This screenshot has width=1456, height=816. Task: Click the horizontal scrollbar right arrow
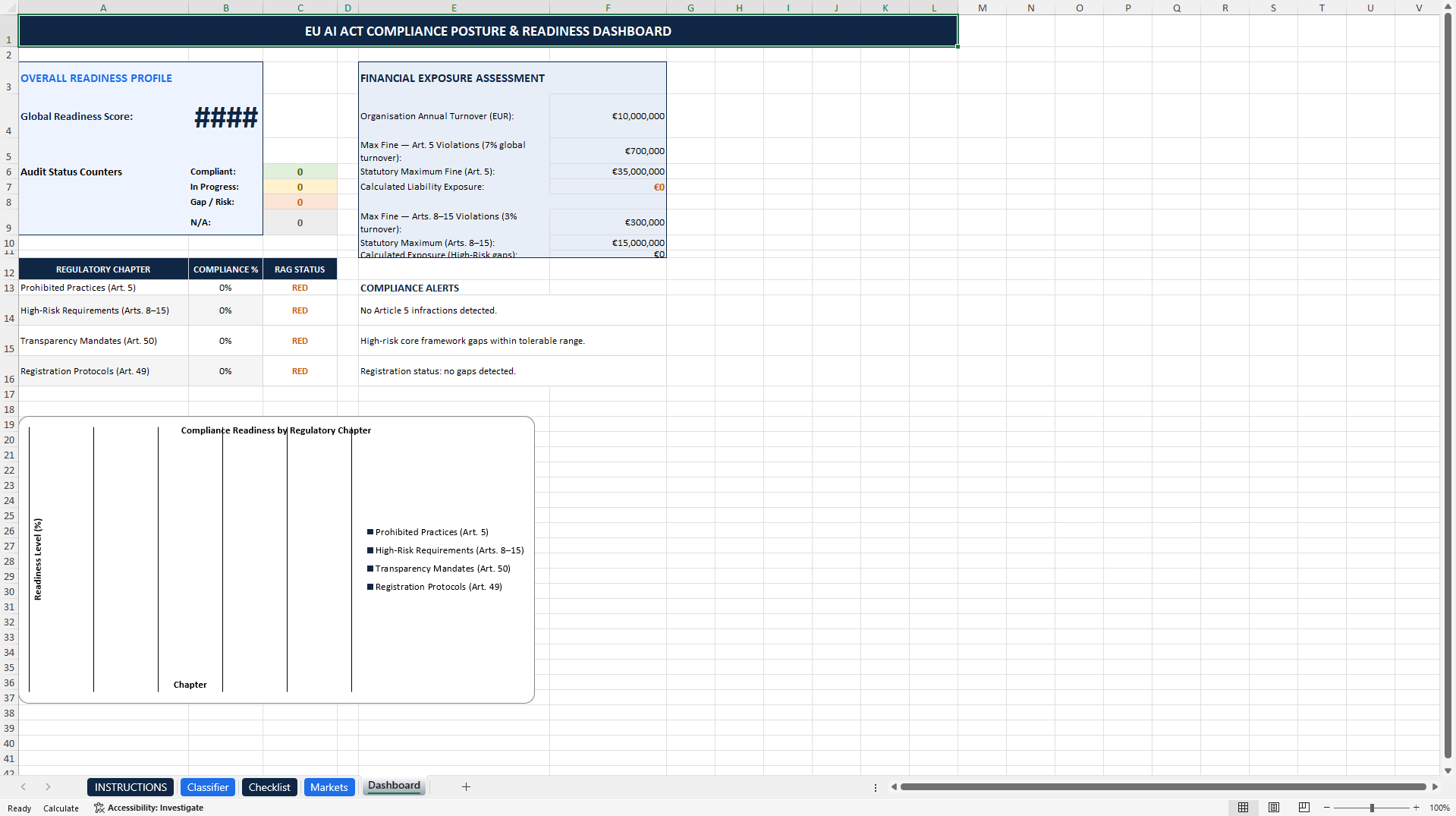pos(1434,787)
